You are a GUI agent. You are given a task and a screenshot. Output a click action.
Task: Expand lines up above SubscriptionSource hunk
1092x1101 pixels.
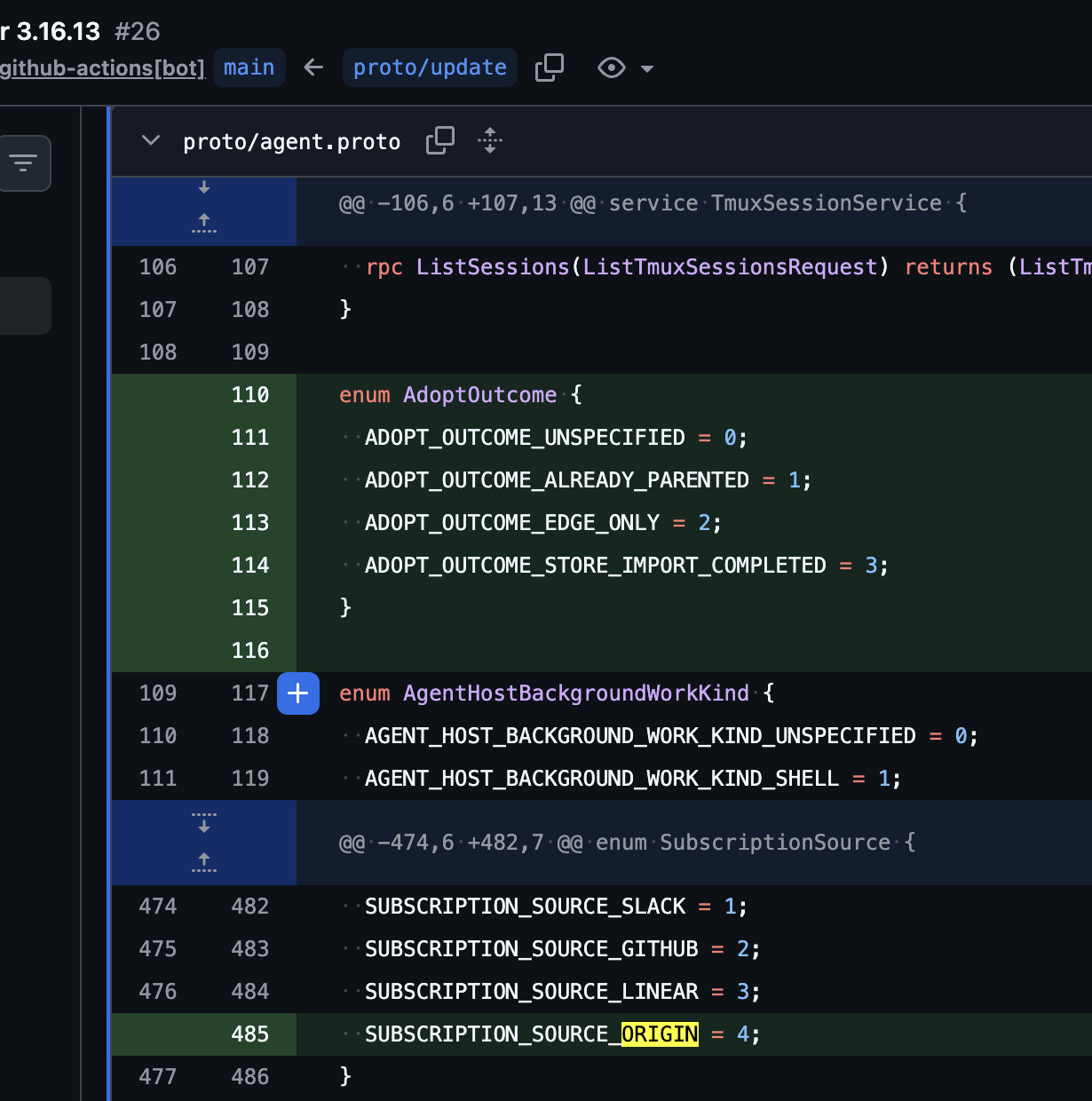coord(204,861)
